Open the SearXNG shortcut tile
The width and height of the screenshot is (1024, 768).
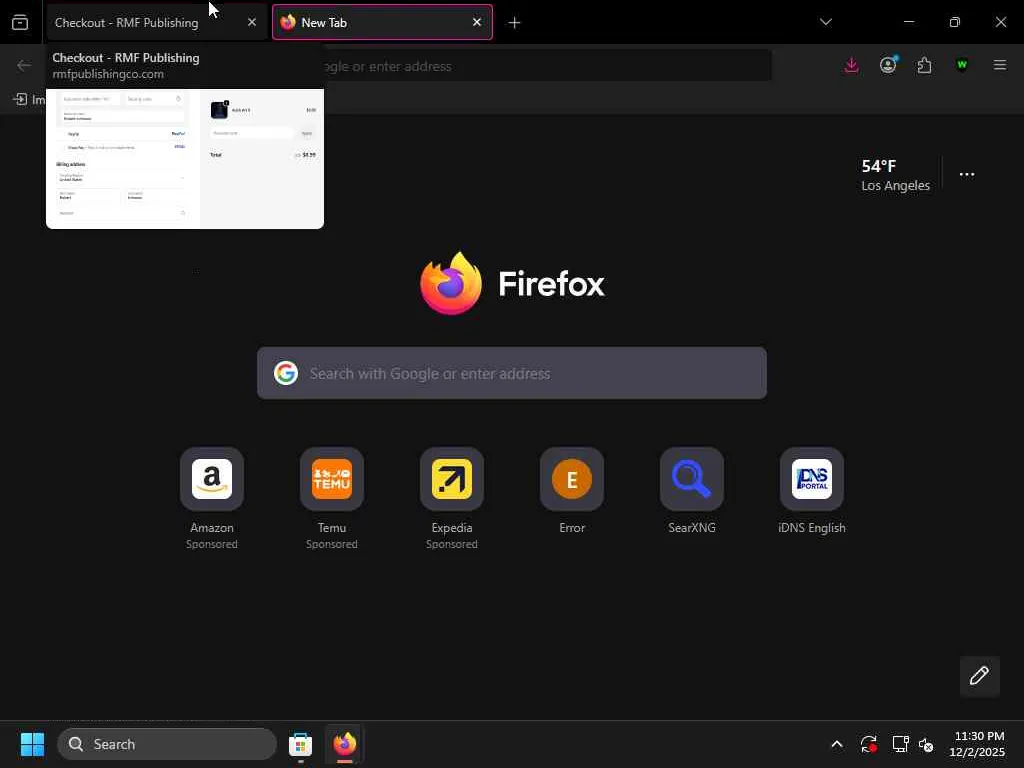(692, 479)
